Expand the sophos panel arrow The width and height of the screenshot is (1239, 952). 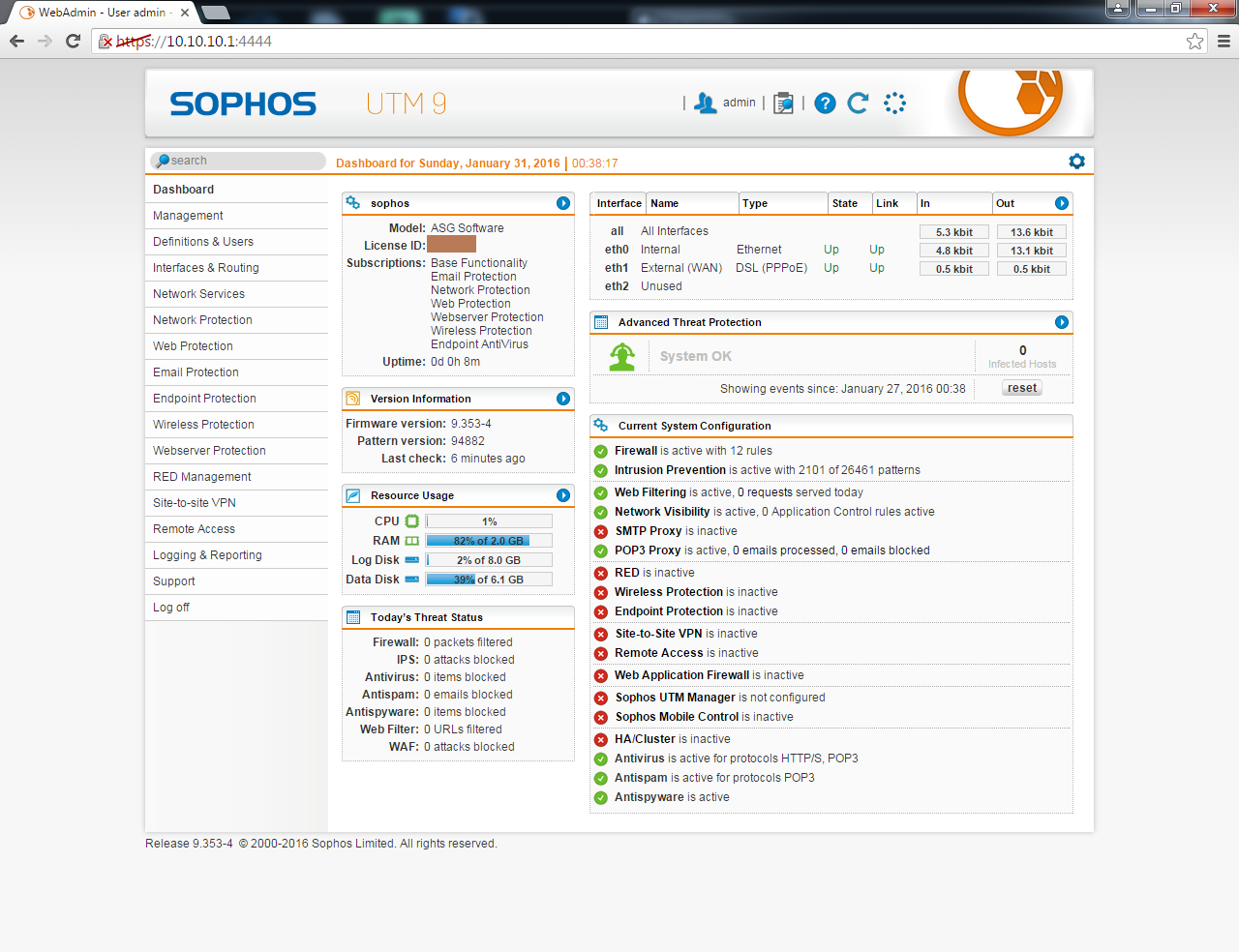pos(563,203)
